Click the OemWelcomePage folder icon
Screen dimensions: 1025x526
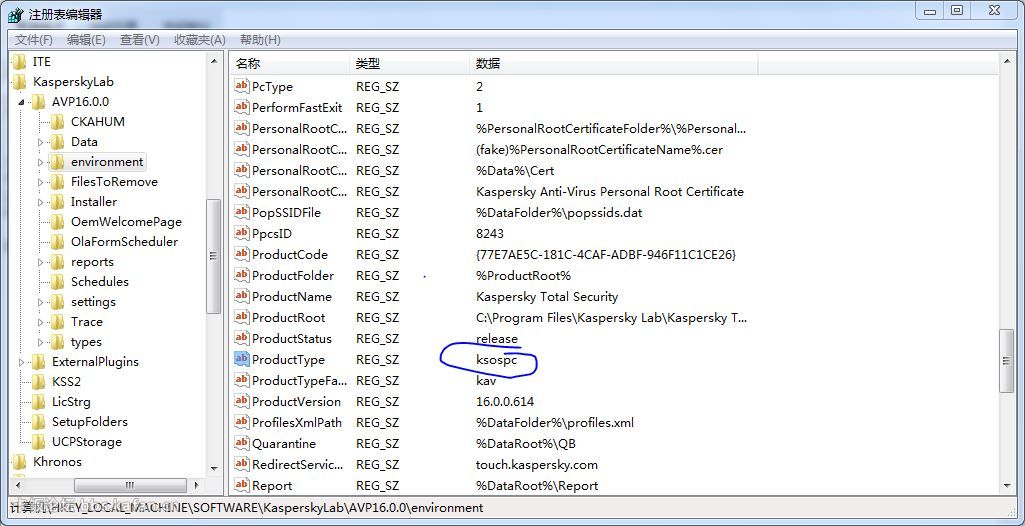tap(58, 222)
